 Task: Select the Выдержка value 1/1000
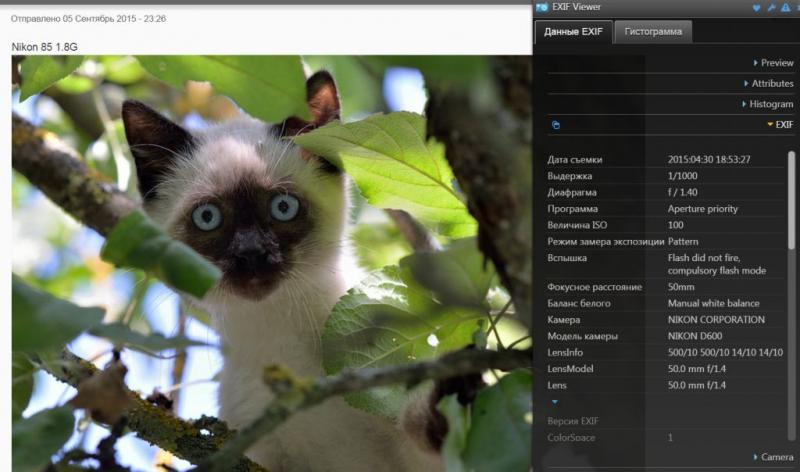point(682,176)
